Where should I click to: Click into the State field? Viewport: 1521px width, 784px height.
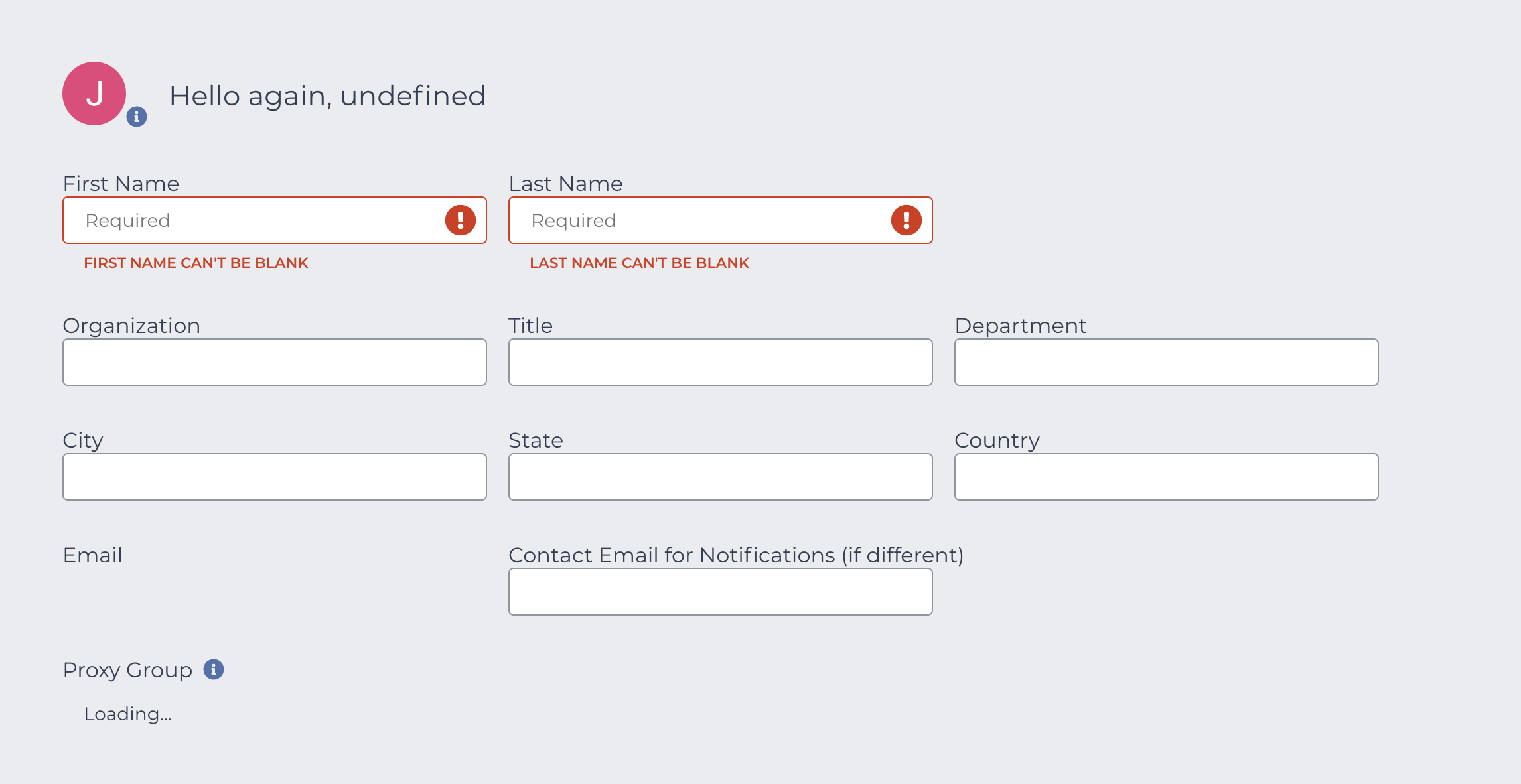tap(721, 477)
